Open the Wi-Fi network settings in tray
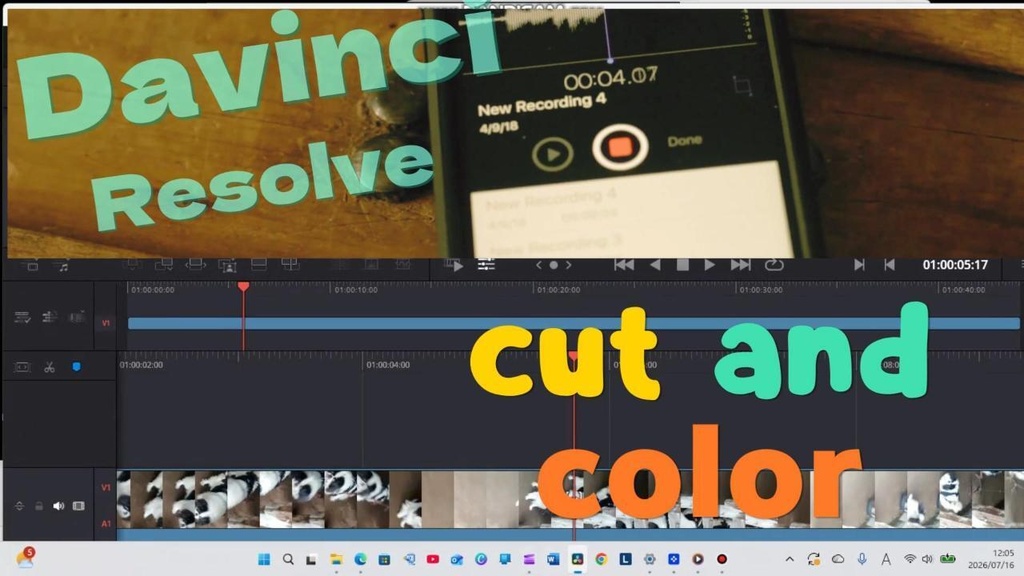 click(910, 559)
